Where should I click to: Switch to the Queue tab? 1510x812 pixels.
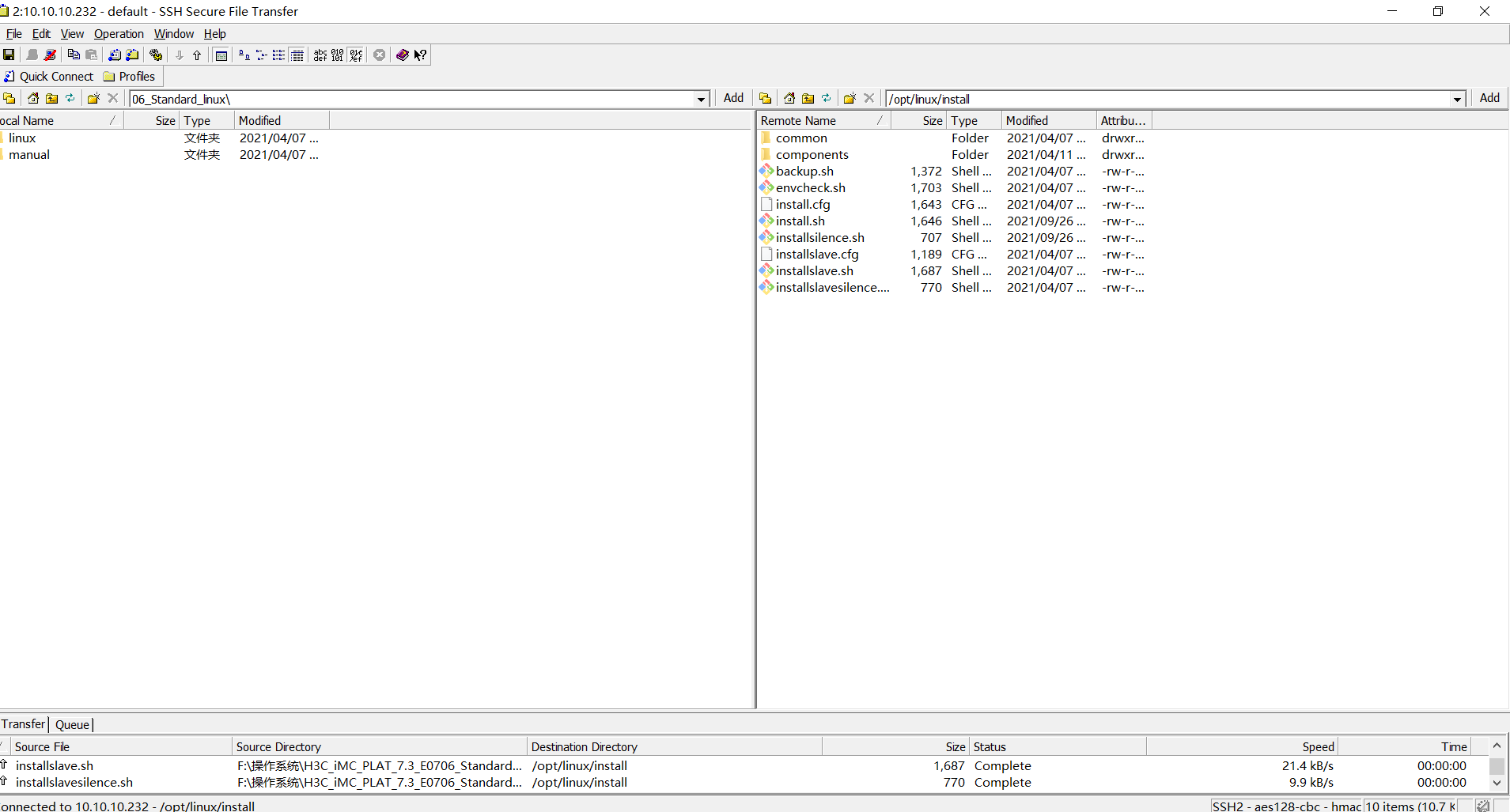coord(72,724)
